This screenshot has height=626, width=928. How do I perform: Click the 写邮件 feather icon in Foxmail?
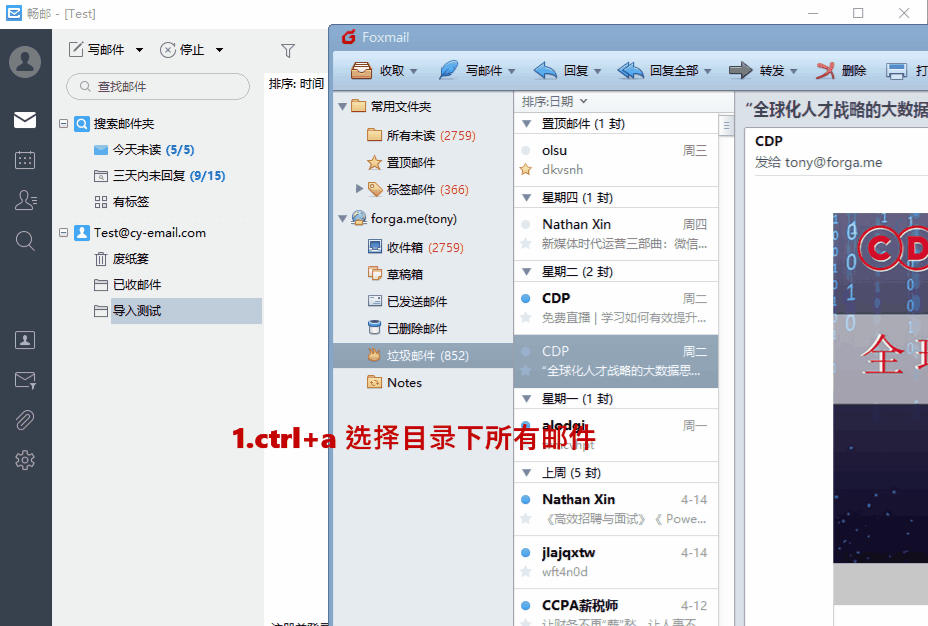[448, 70]
